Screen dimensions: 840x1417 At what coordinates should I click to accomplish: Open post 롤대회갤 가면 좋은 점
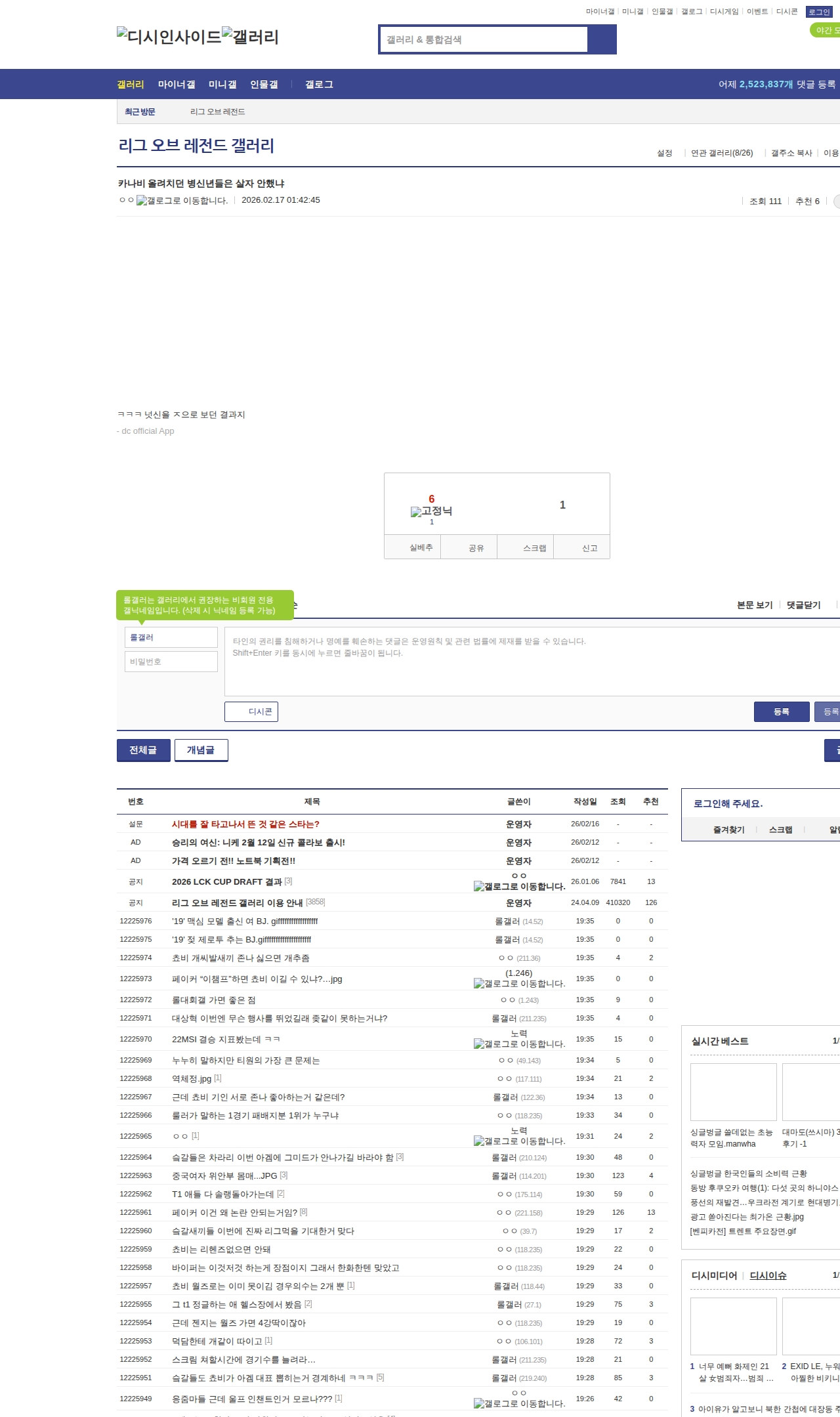point(214,1000)
